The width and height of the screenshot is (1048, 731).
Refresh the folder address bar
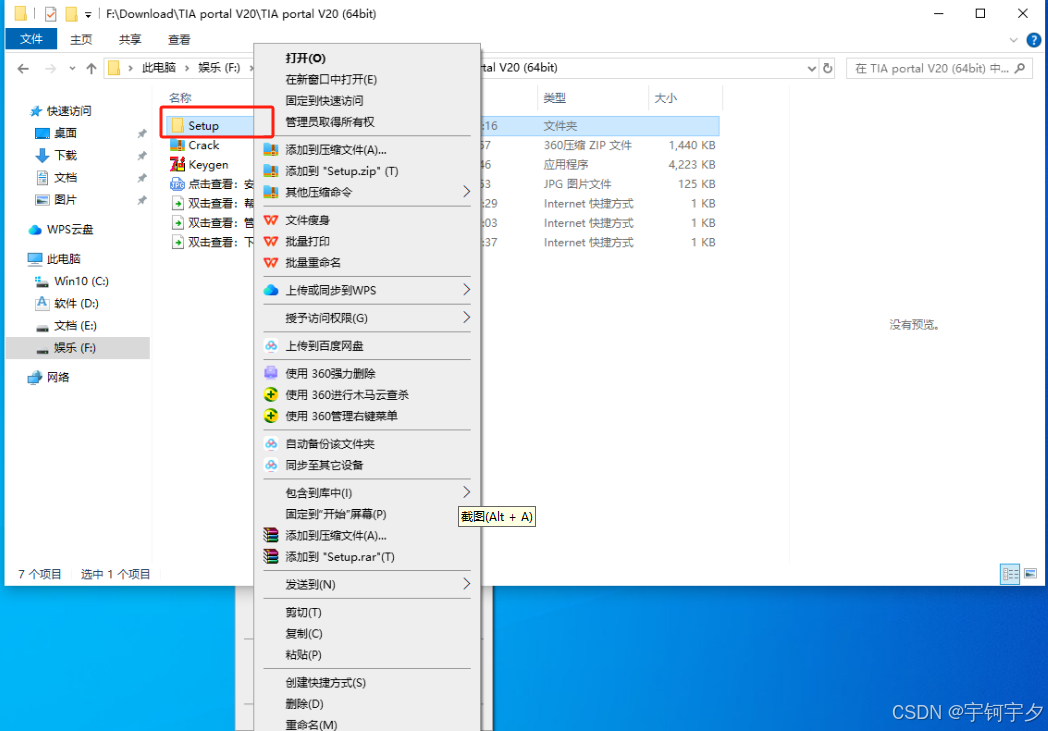coord(827,68)
